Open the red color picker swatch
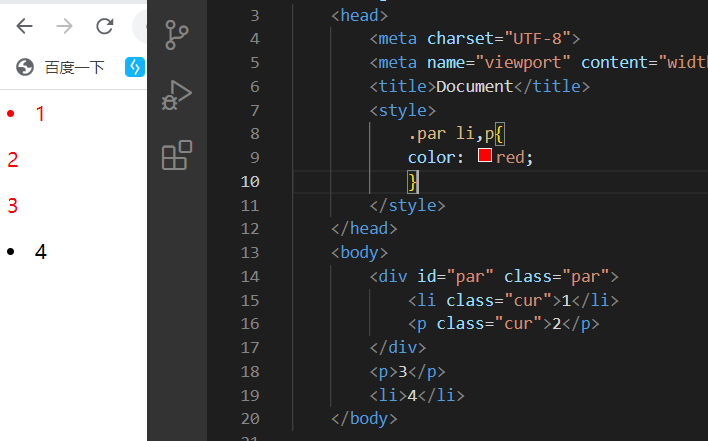708x441 pixels. point(485,157)
